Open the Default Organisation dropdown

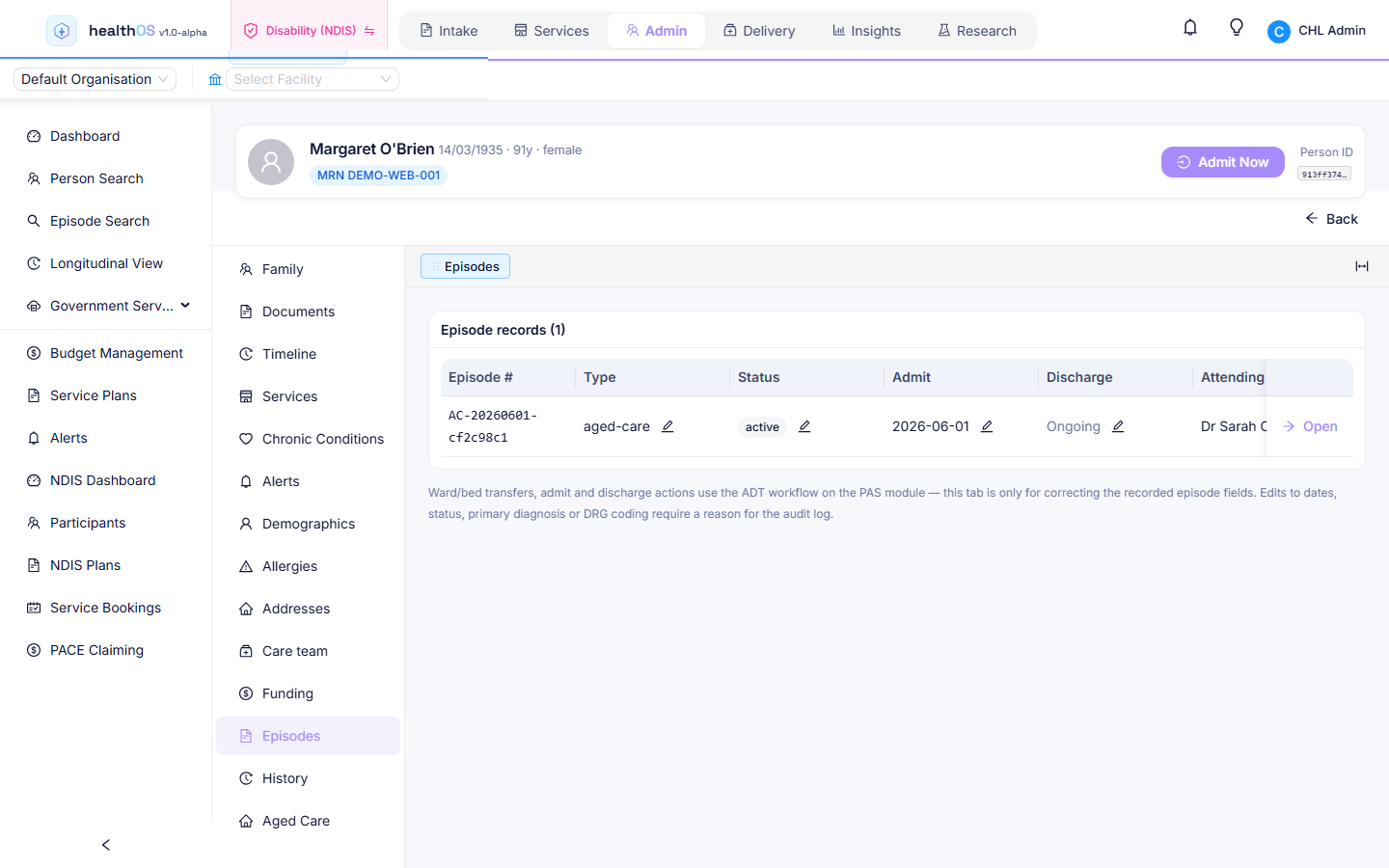click(x=95, y=79)
